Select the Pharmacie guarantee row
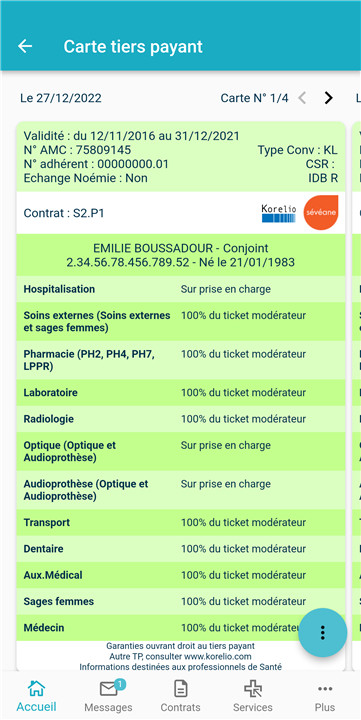 click(x=180, y=360)
